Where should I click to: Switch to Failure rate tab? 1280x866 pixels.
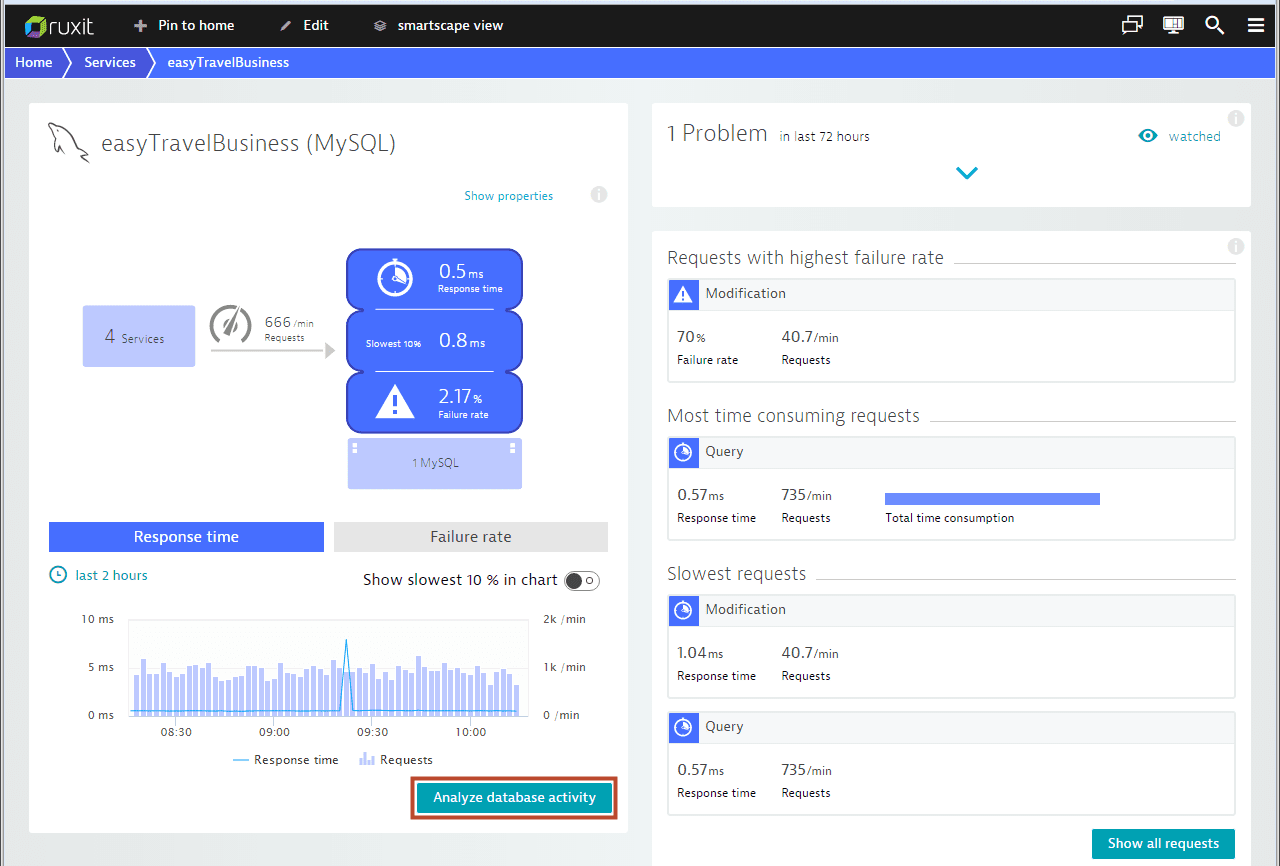click(471, 537)
